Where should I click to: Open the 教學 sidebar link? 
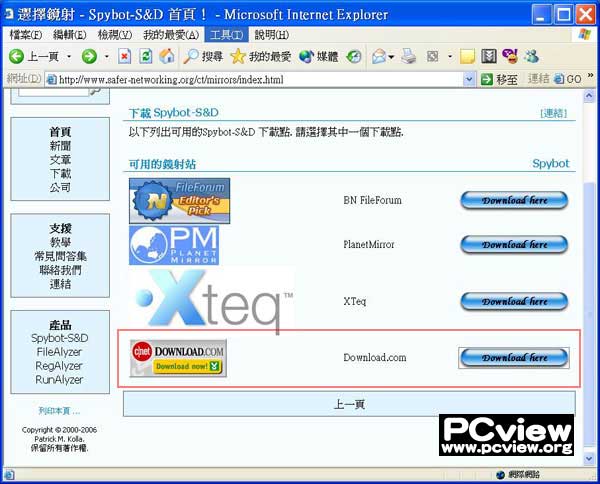pos(60,242)
